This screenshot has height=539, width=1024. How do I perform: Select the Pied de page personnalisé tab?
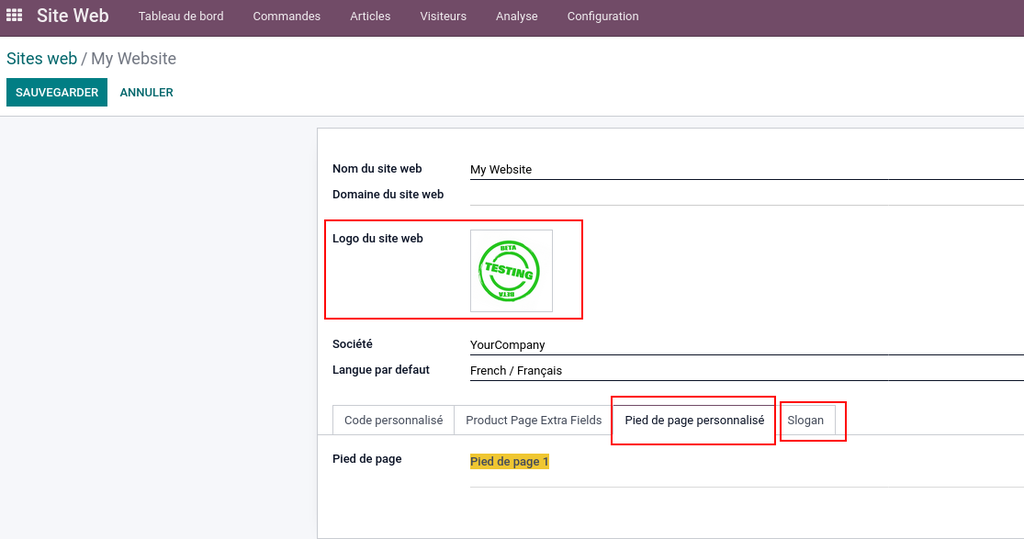[x=694, y=420]
